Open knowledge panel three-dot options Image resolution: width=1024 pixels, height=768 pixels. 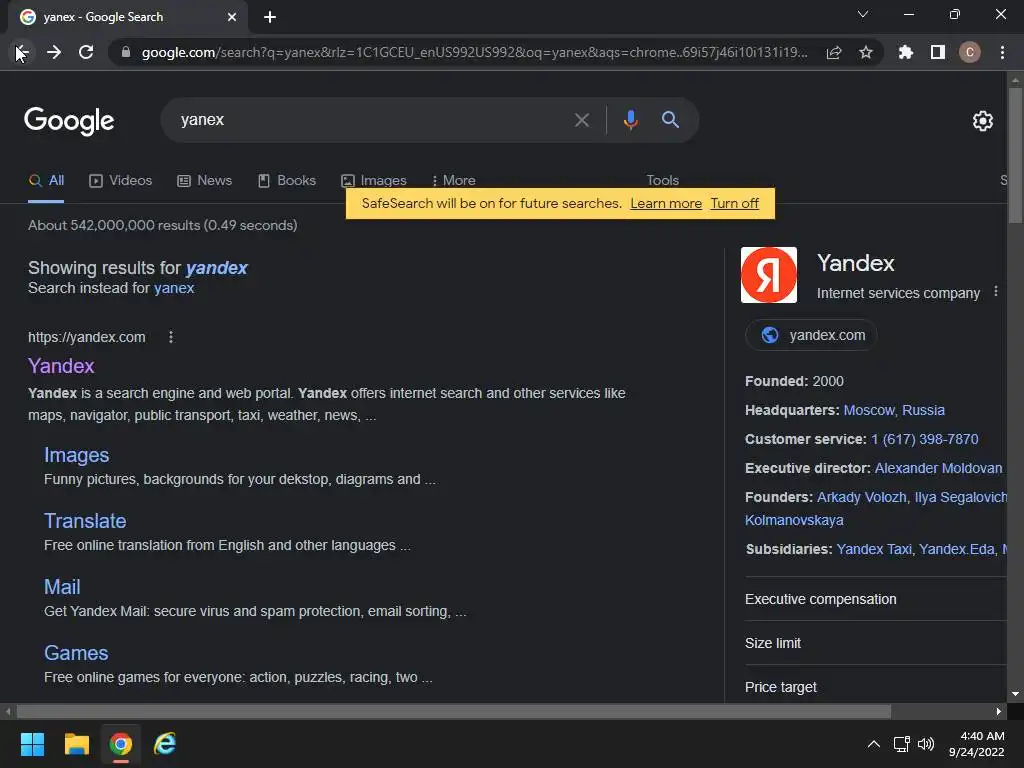pos(996,291)
